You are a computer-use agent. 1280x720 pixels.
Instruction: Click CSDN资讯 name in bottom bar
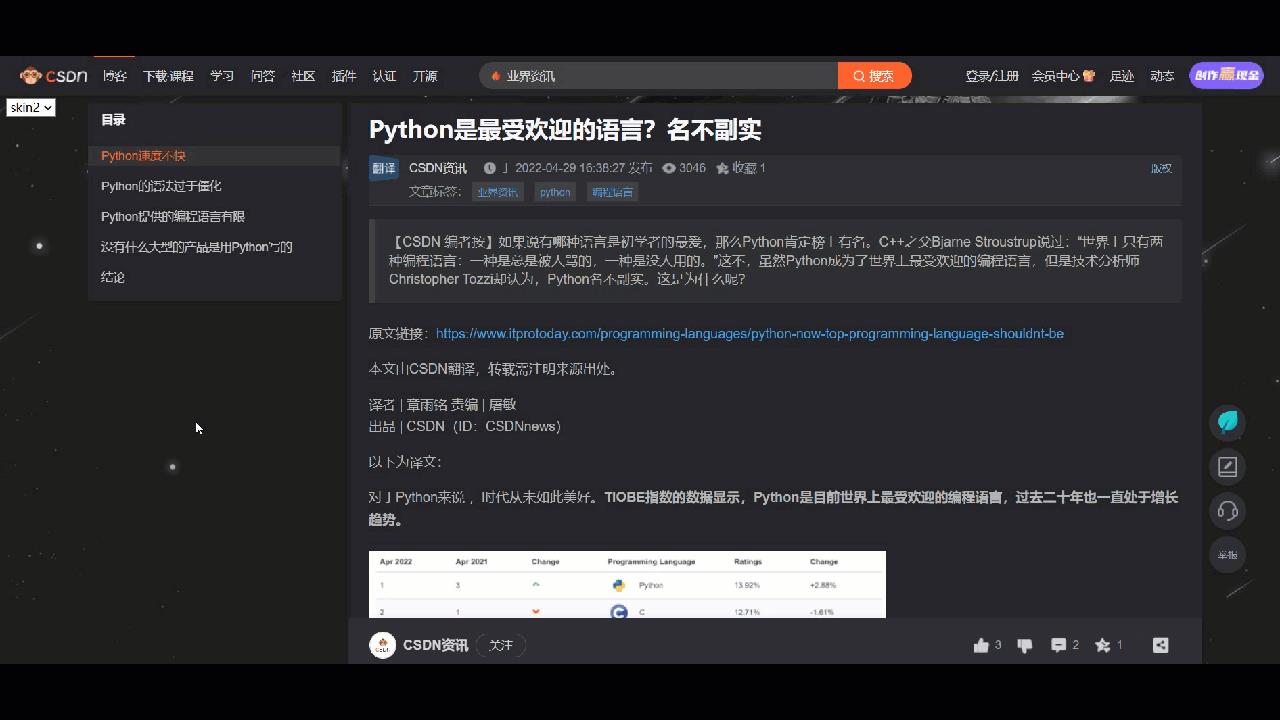[x=435, y=645]
